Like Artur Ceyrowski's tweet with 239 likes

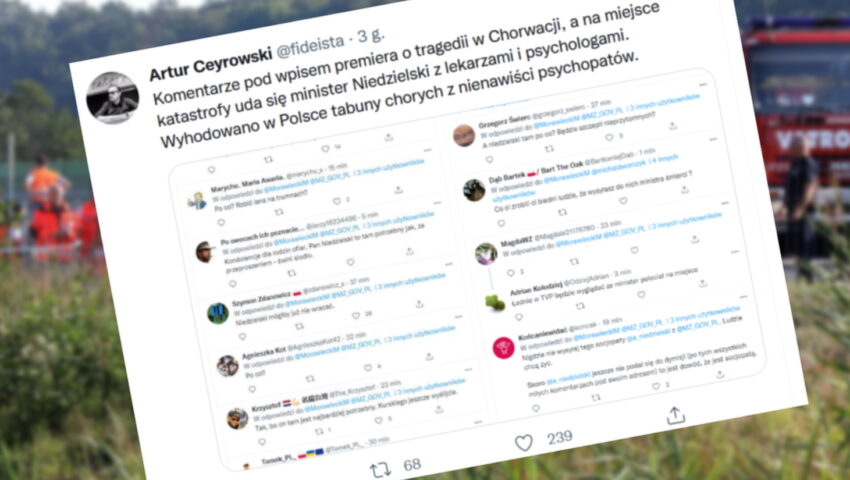(x=524, y=443)
